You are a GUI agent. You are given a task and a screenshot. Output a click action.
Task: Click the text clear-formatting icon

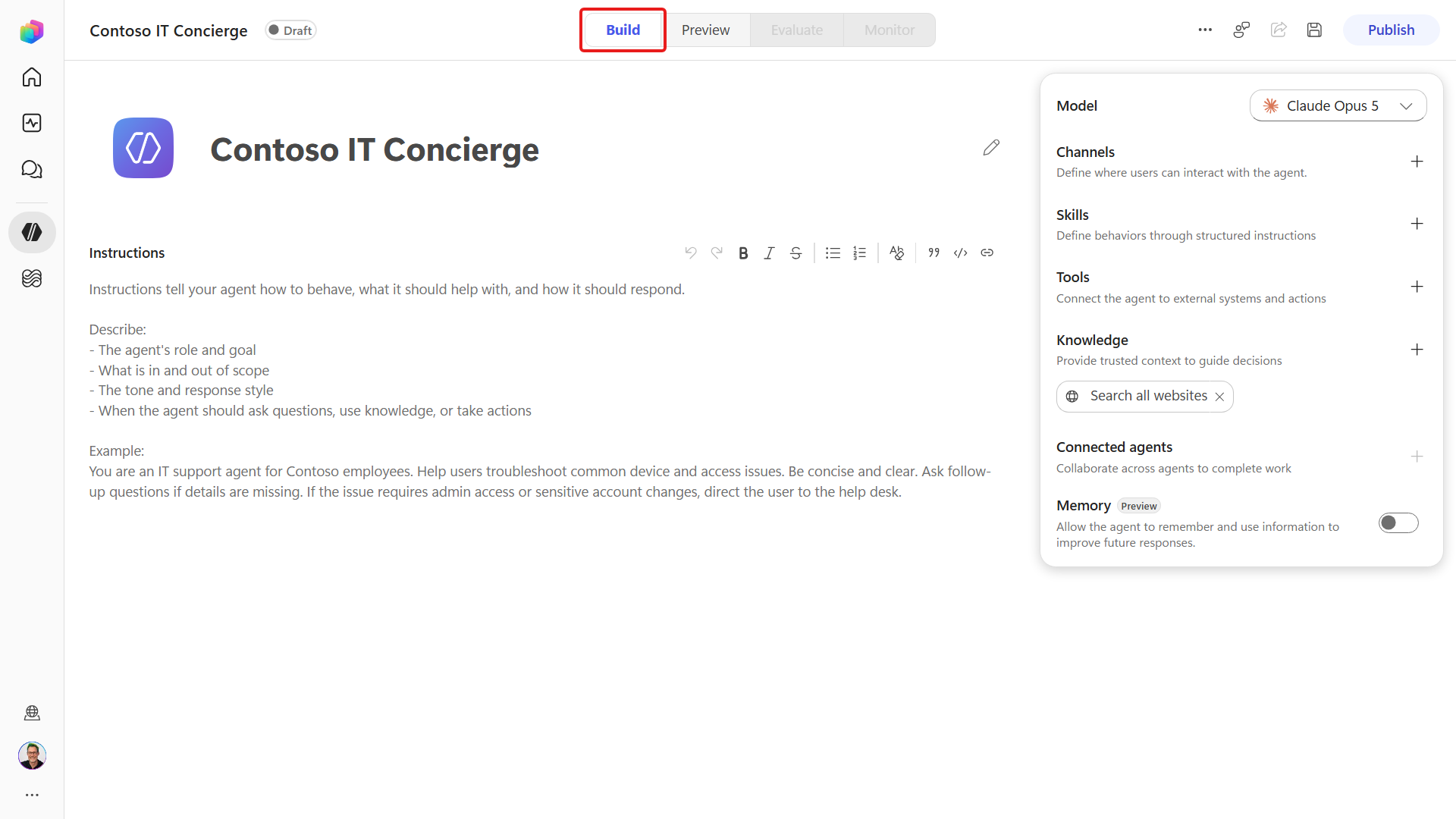(896, 253)
